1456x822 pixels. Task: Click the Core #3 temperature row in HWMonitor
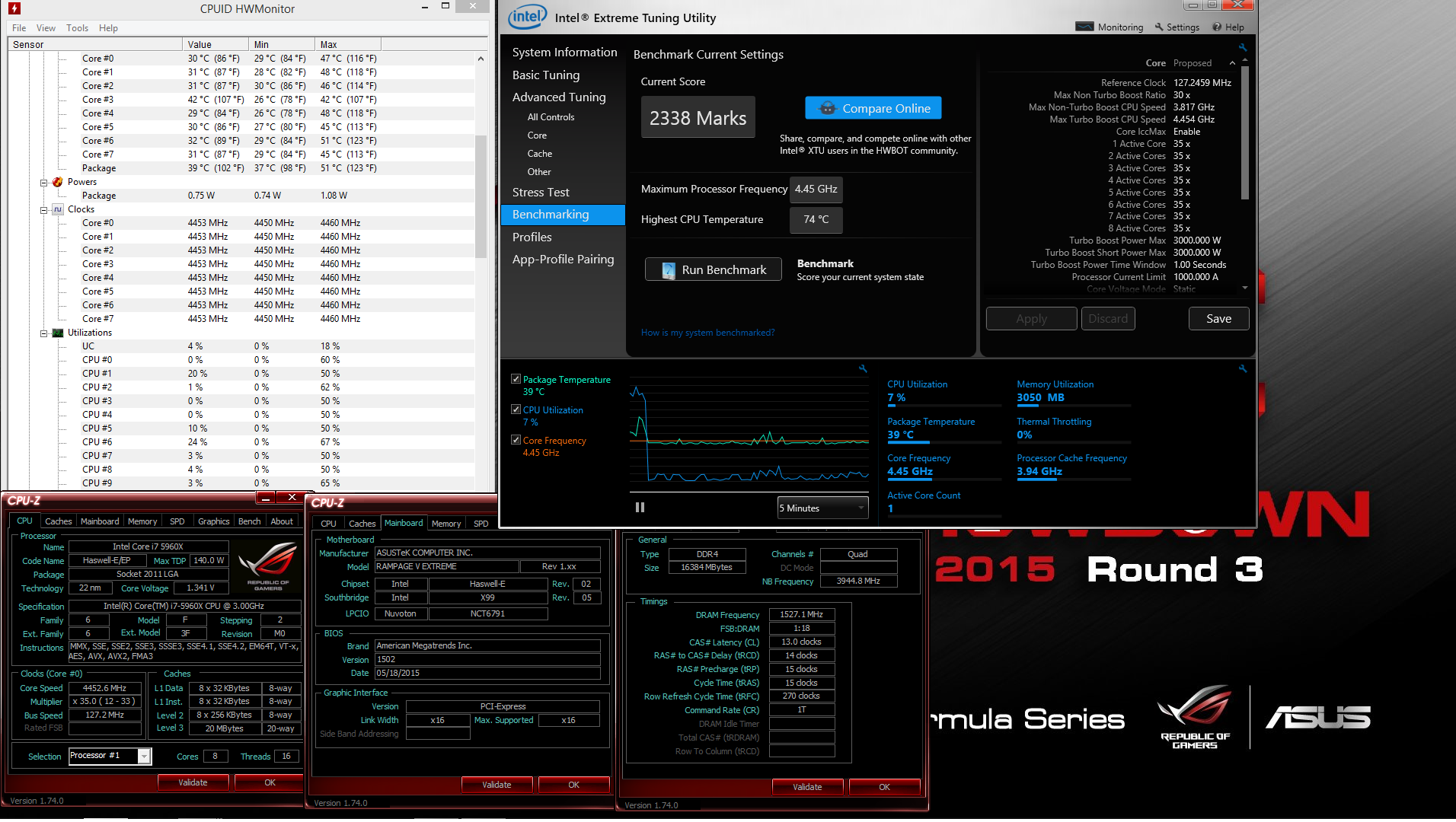point(241,100)
